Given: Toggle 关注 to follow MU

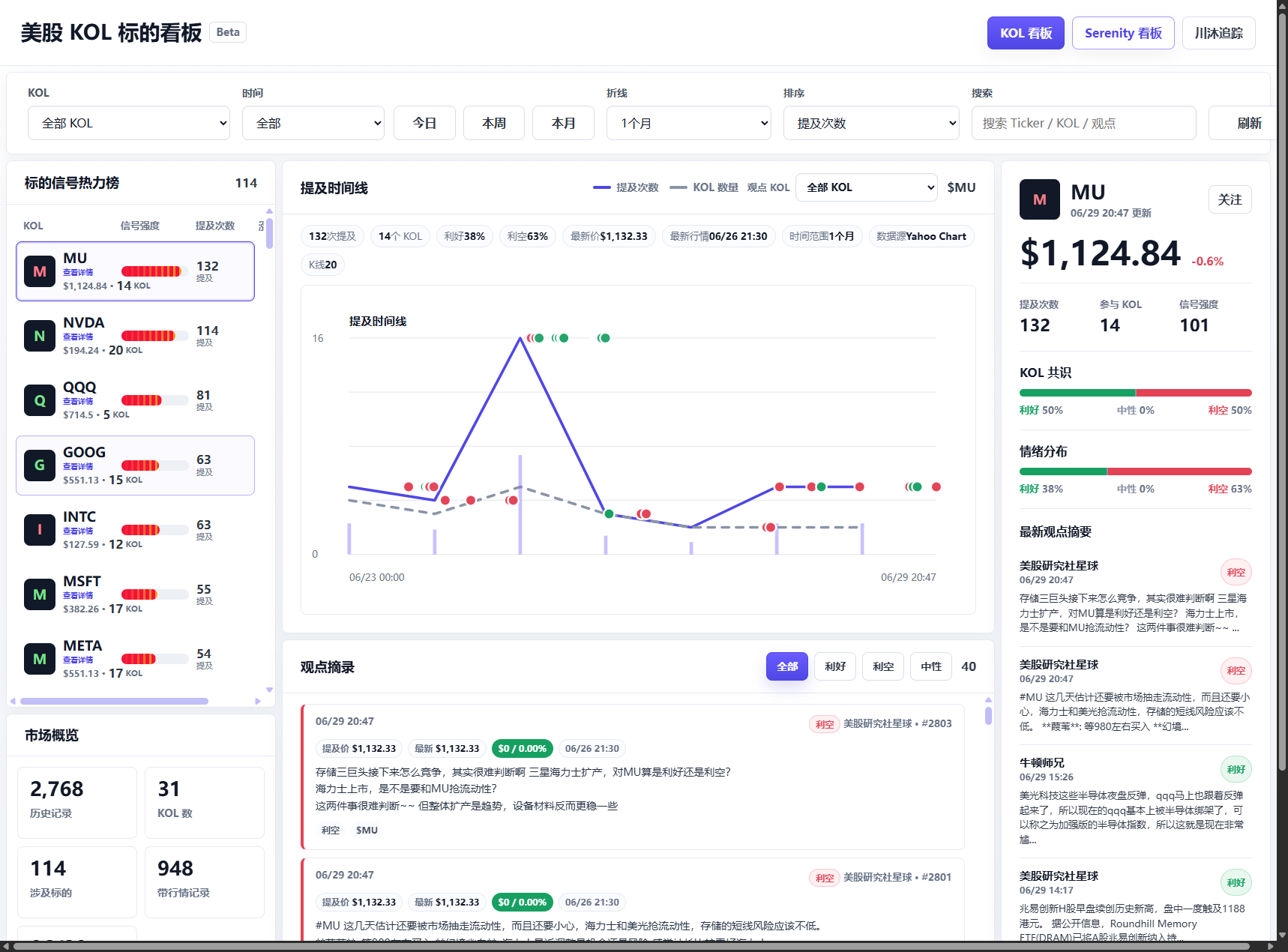Looking at the screenshot, I should pyautogui.click(x=1230, y=199).
